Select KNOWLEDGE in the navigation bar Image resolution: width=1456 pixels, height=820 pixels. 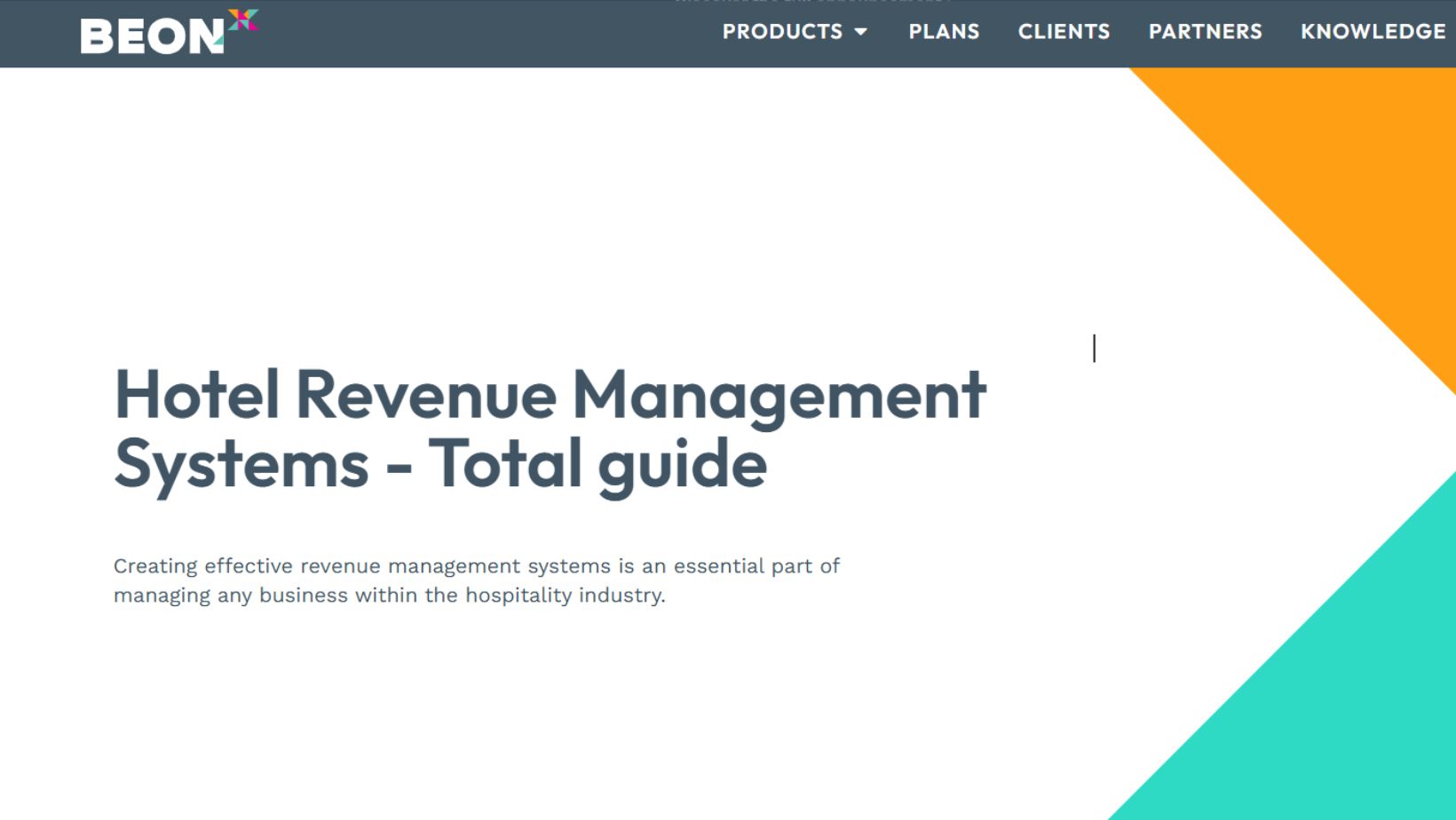click(1373, 32)
